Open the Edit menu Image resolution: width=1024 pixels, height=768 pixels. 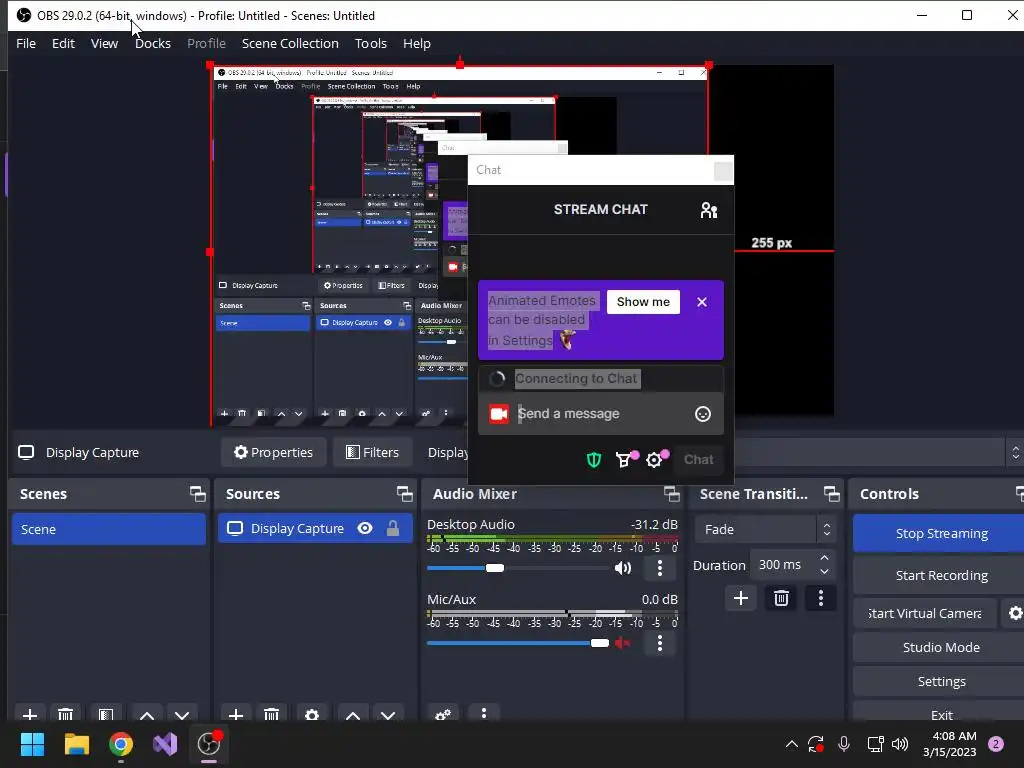[x=63, y=43]
